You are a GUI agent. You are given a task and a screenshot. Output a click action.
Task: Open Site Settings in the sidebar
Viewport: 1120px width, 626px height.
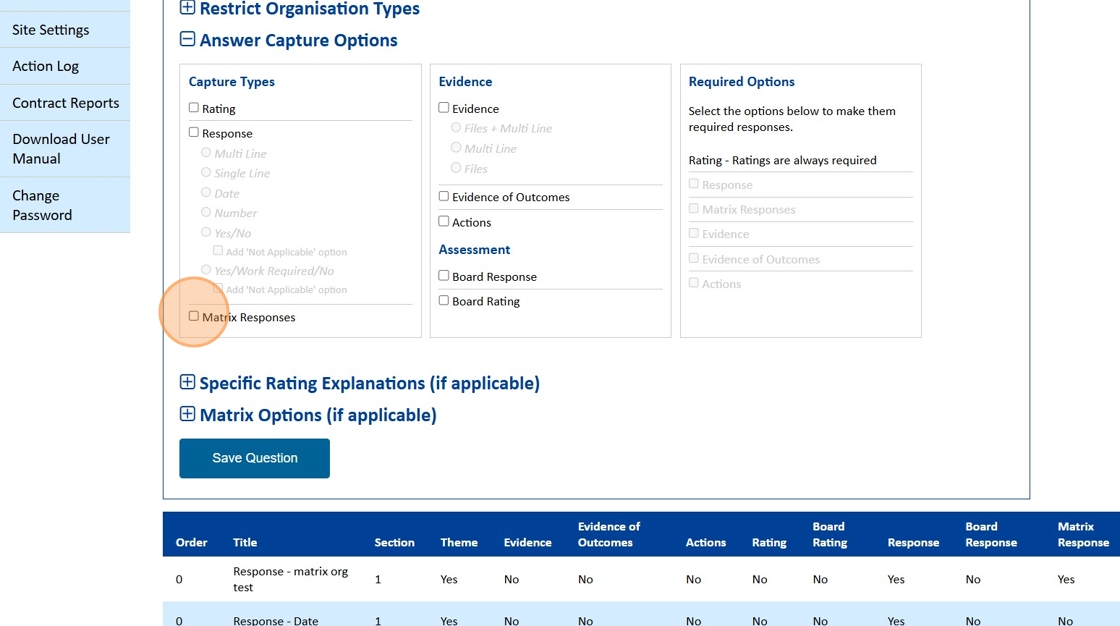[x=51, y=30]
